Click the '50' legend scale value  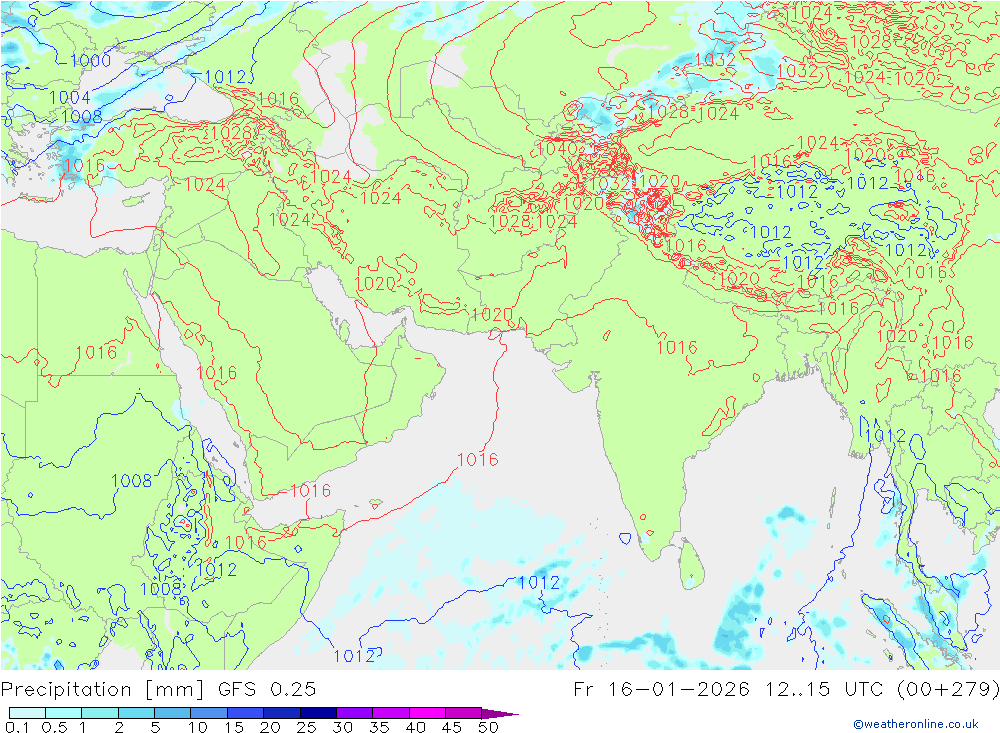[x=488, y=727]
